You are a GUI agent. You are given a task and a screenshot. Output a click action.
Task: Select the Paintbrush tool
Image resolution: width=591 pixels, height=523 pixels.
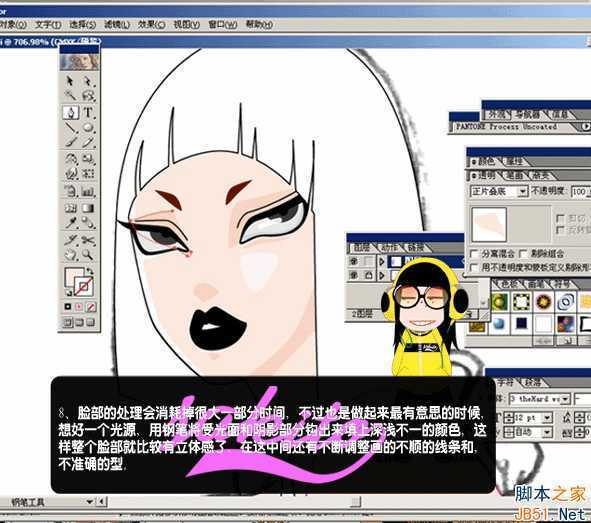[70, 142]
